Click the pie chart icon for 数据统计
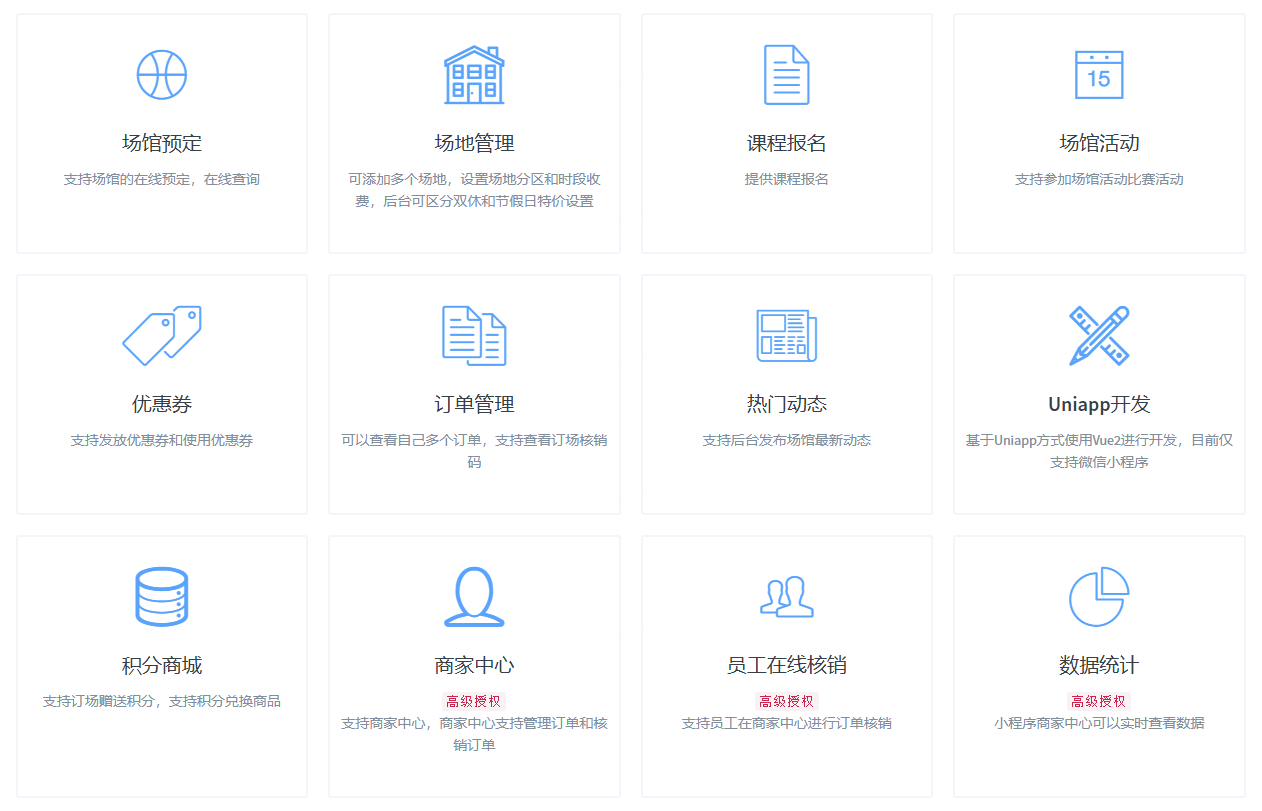 (1099, 597)
